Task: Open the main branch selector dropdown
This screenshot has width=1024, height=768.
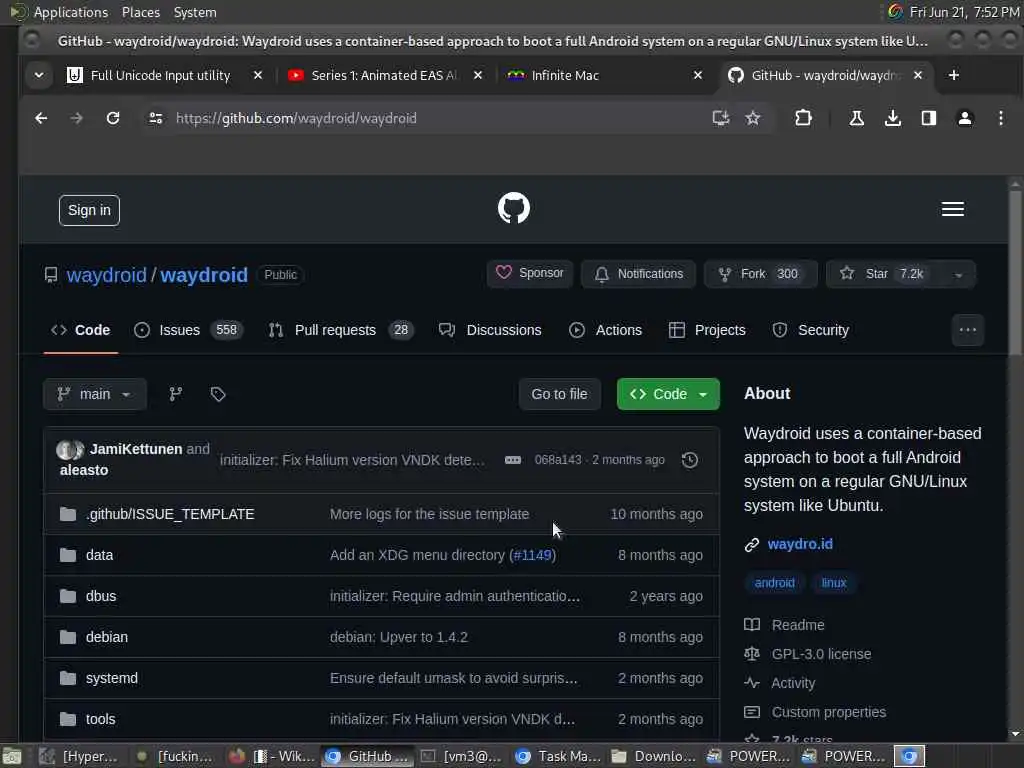Action: point(95,394)
